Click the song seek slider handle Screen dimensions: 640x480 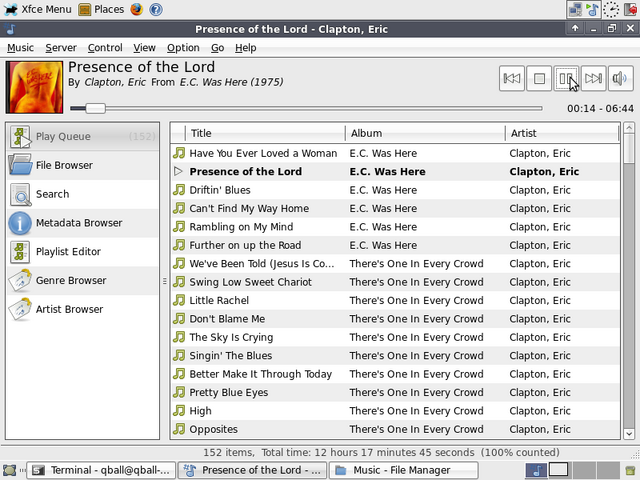pos(96,108)
